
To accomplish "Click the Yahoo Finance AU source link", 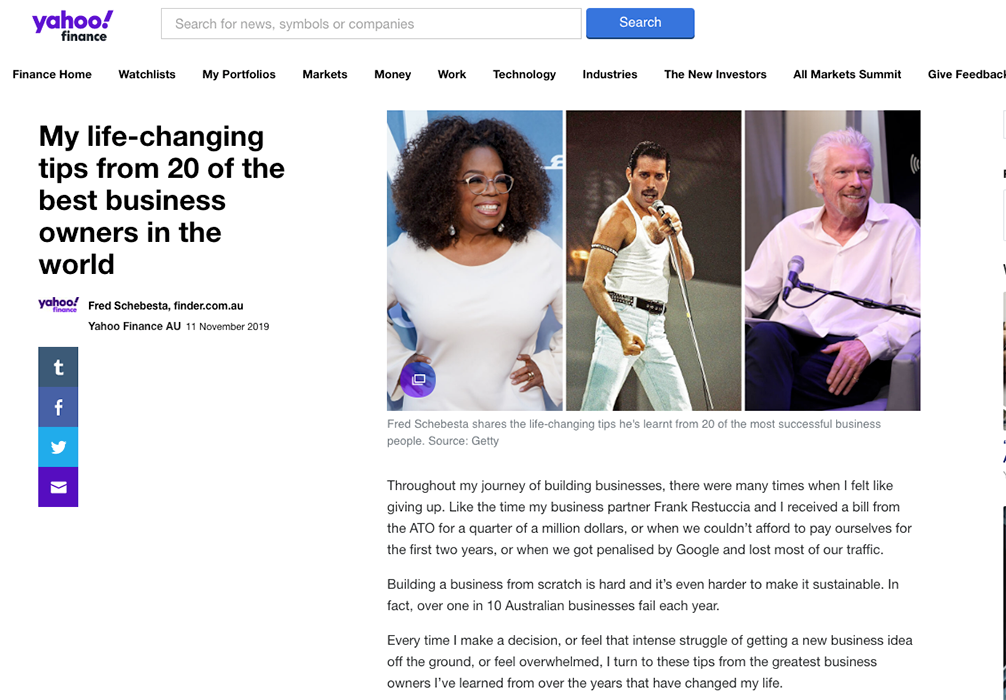I will pyautogui.click(x=134, y=326).
